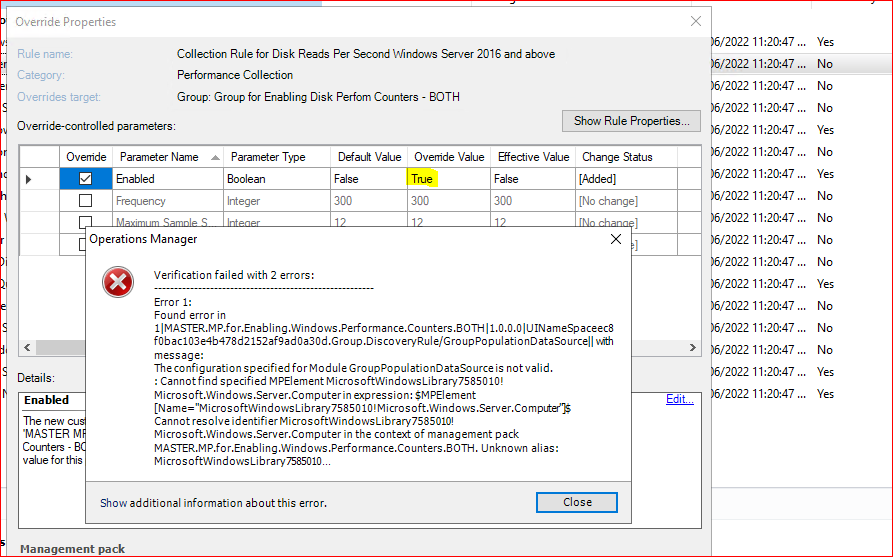Image resolution: width=893 pixels, height=557 pixels.
Task: Click horizontal scrollbar left arrow
Action: [x=27, y=347]
